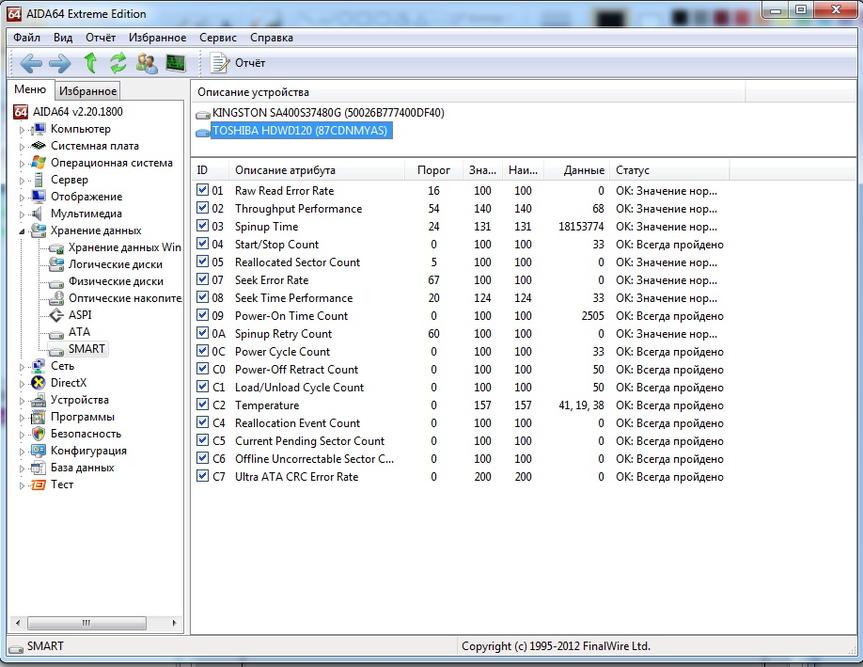Sort by the ID column header

point(210,170)
